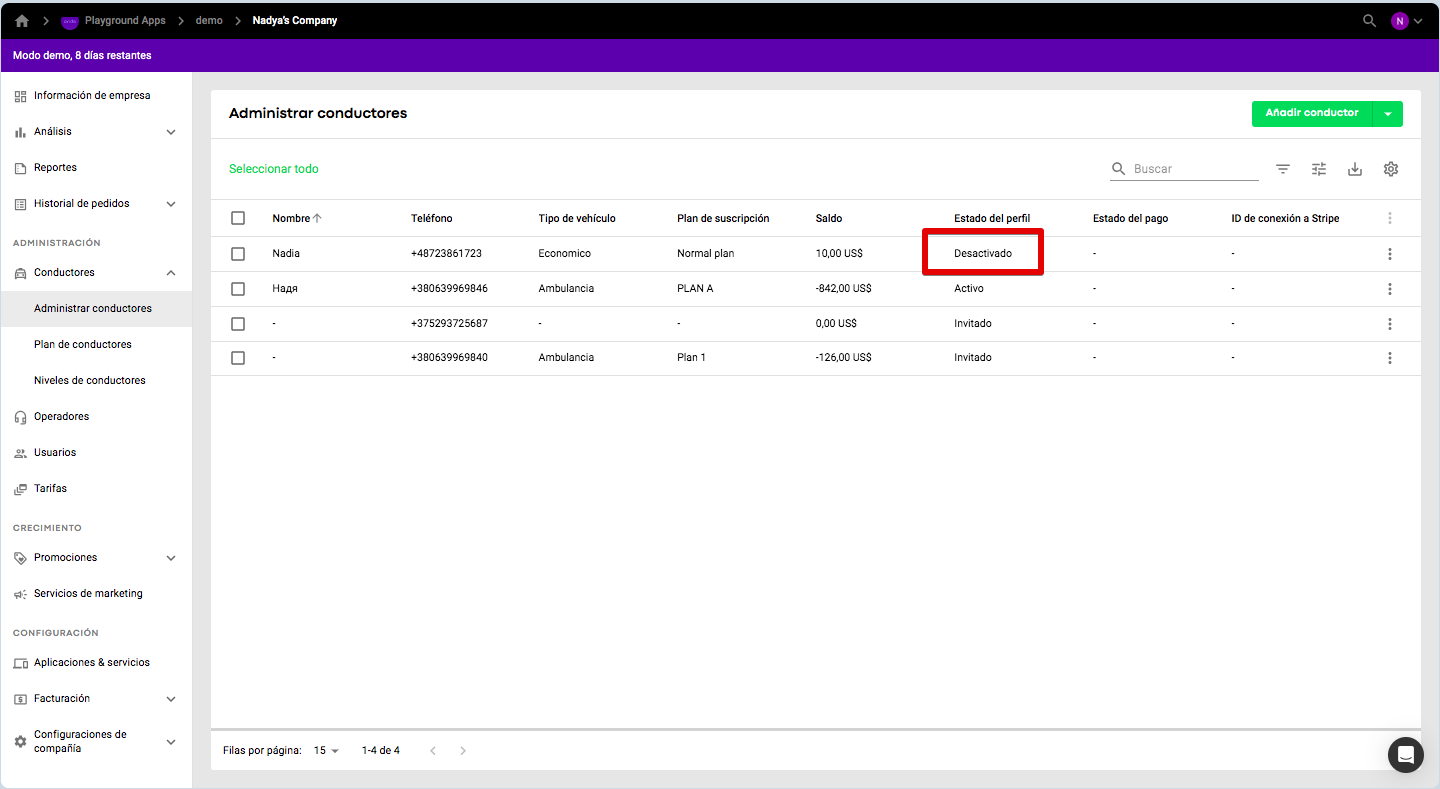Screen dimensions: 1440x789
Task: Expand the Análisis menu
Action: [171, 132]
